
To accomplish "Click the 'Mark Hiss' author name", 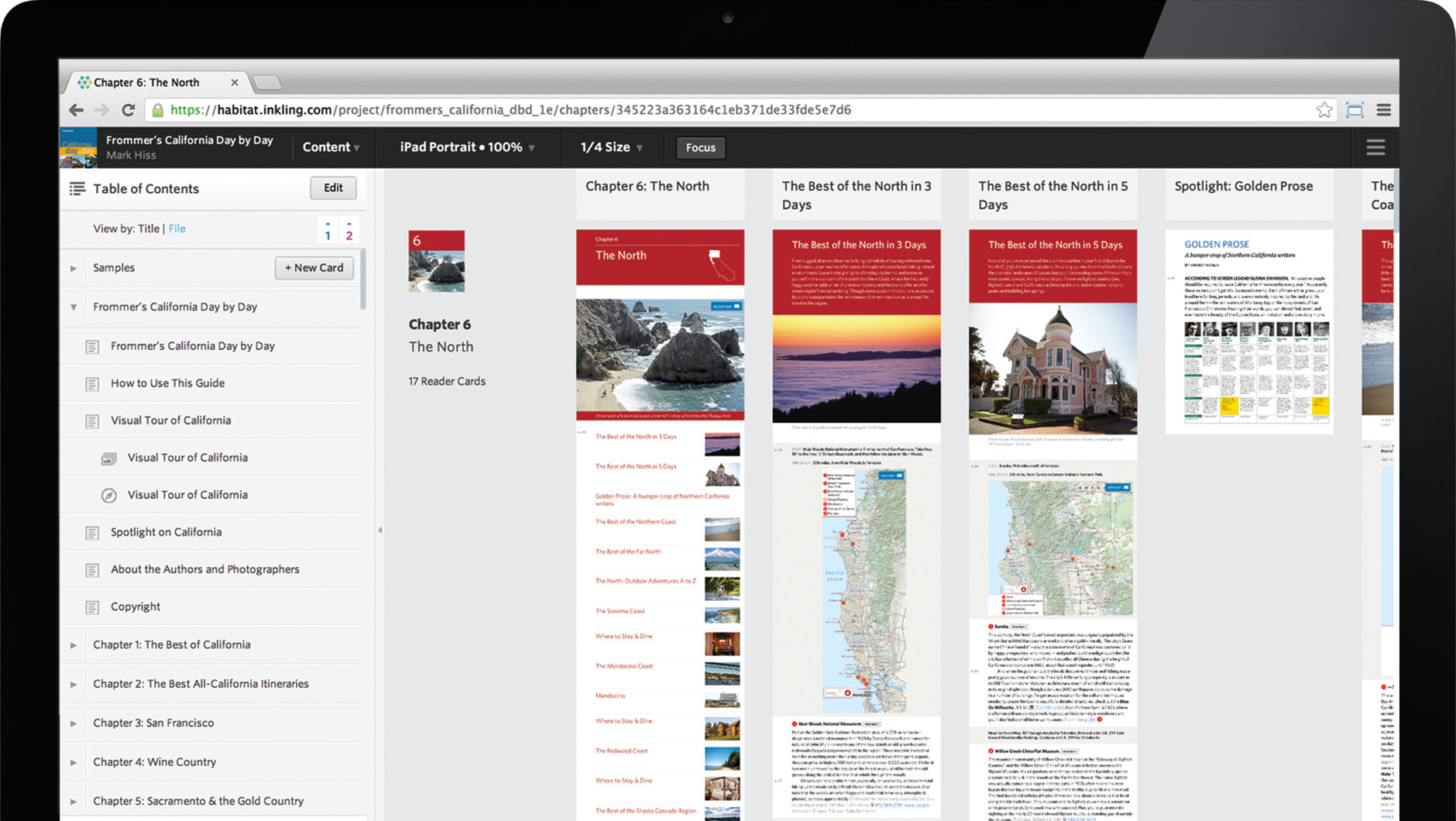I will (x=131, y=156).
